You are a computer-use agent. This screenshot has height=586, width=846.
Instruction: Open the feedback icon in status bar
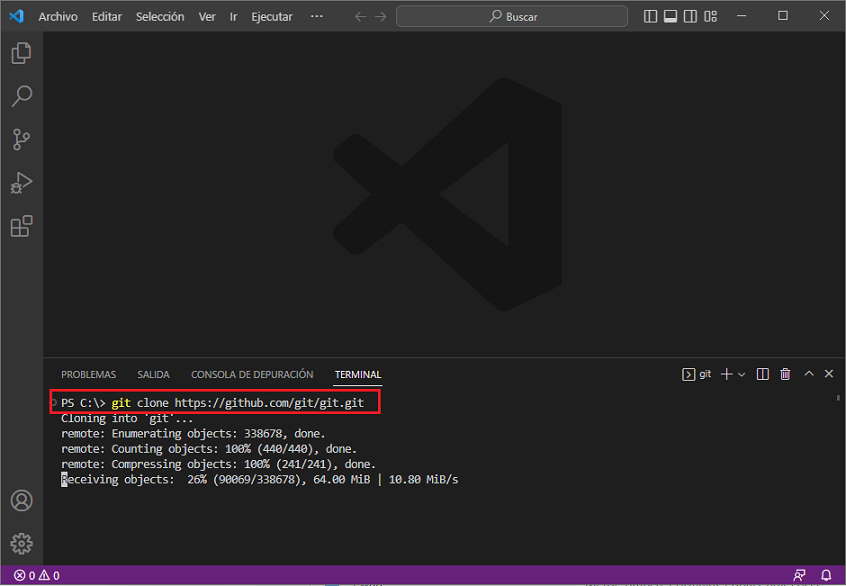point(800,575)
